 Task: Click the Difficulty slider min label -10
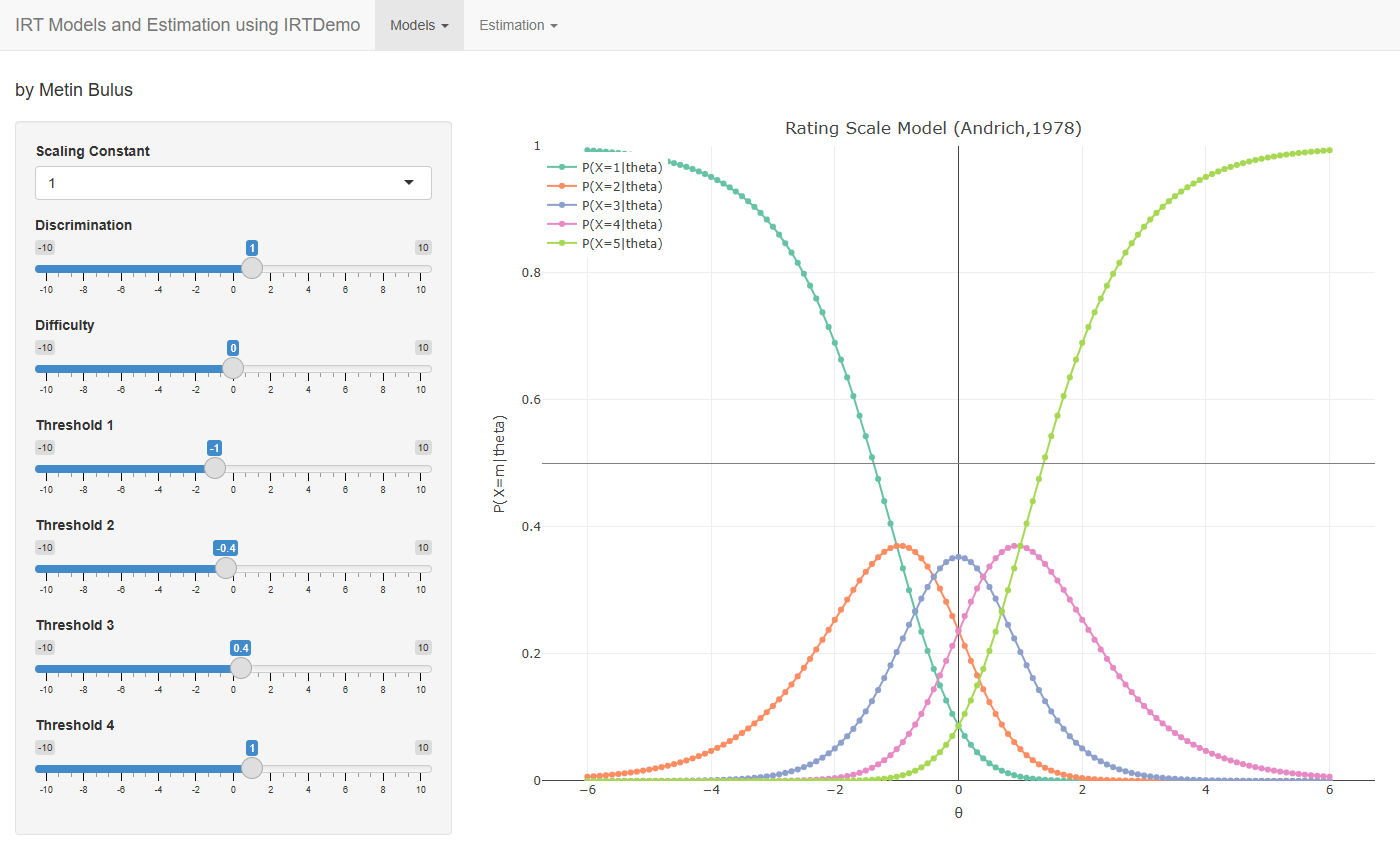tap(45, 348)
